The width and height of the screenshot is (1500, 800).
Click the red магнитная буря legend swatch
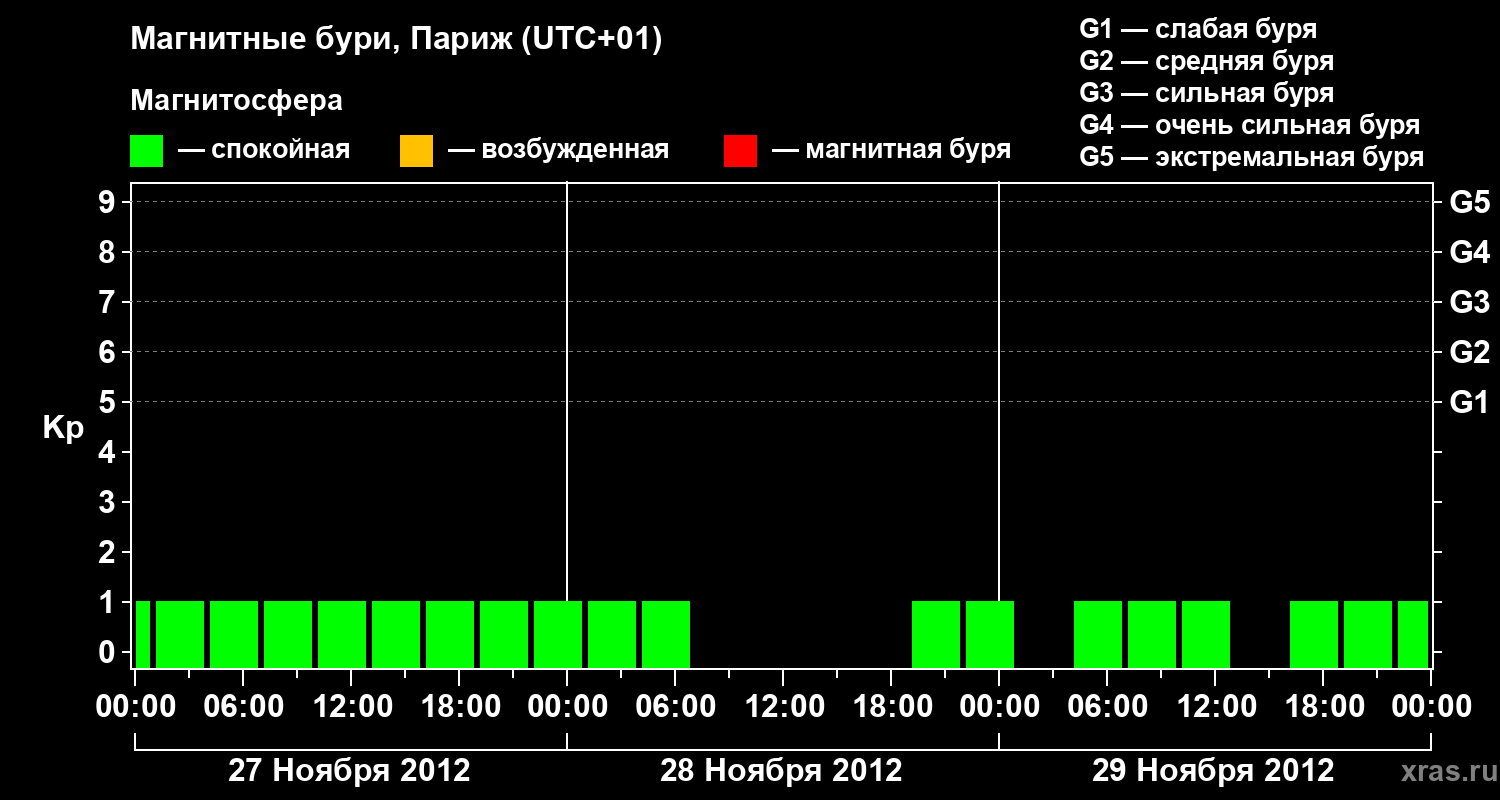coord(740,151)
